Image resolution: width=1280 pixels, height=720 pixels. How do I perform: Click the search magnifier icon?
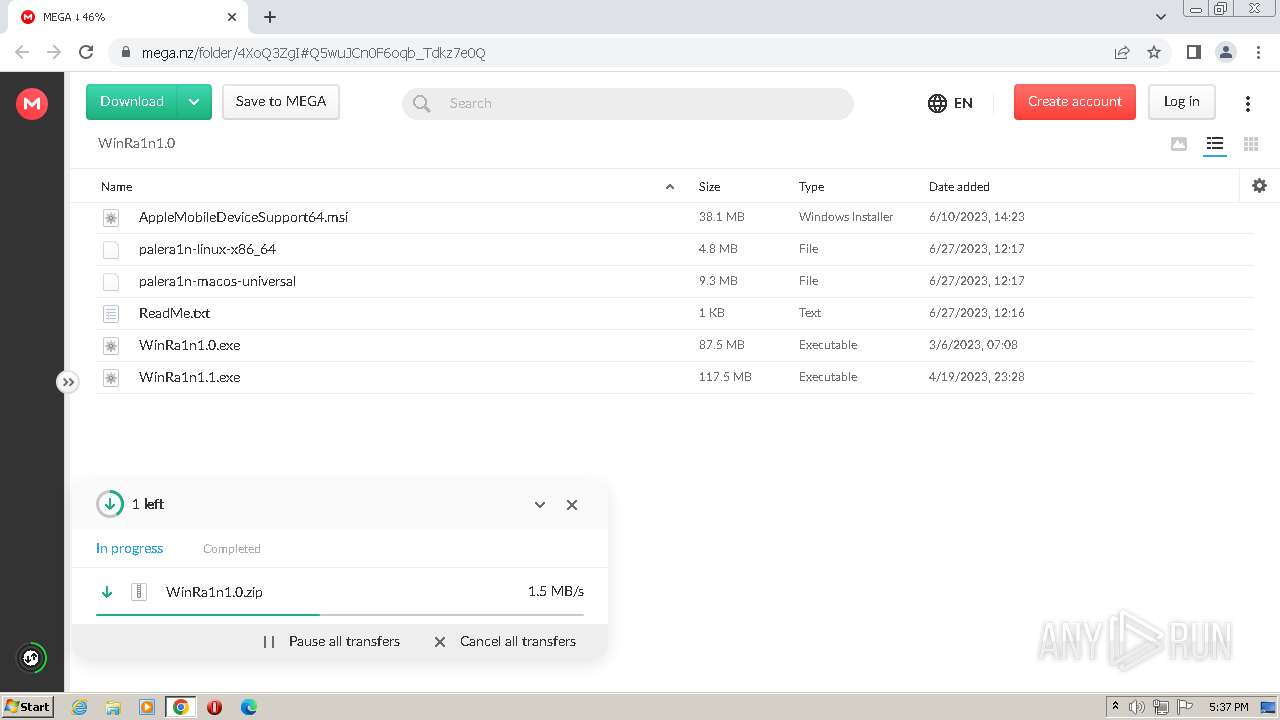coord(422,103)
